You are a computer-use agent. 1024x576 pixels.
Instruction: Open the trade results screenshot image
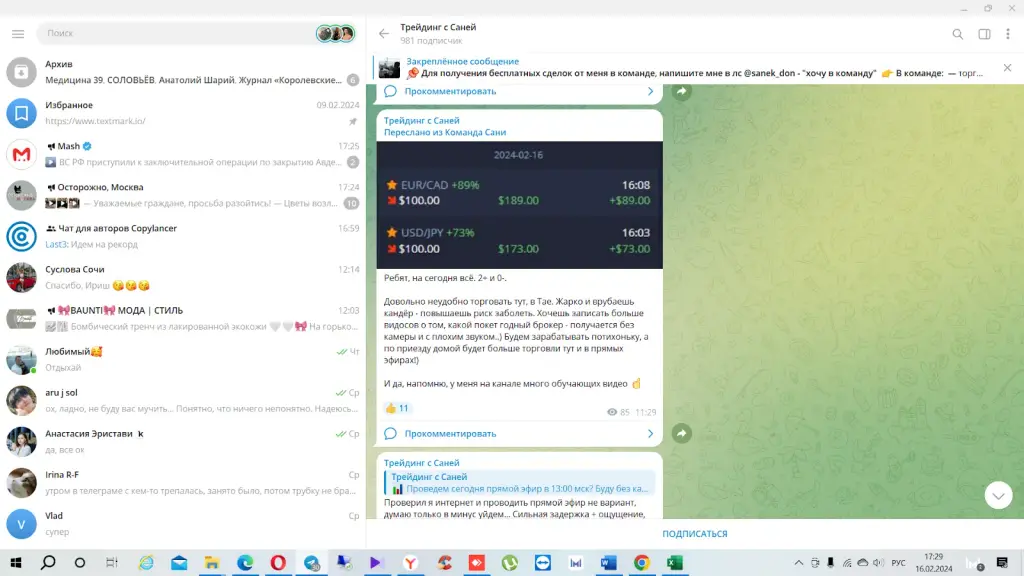tap(519, 205)
